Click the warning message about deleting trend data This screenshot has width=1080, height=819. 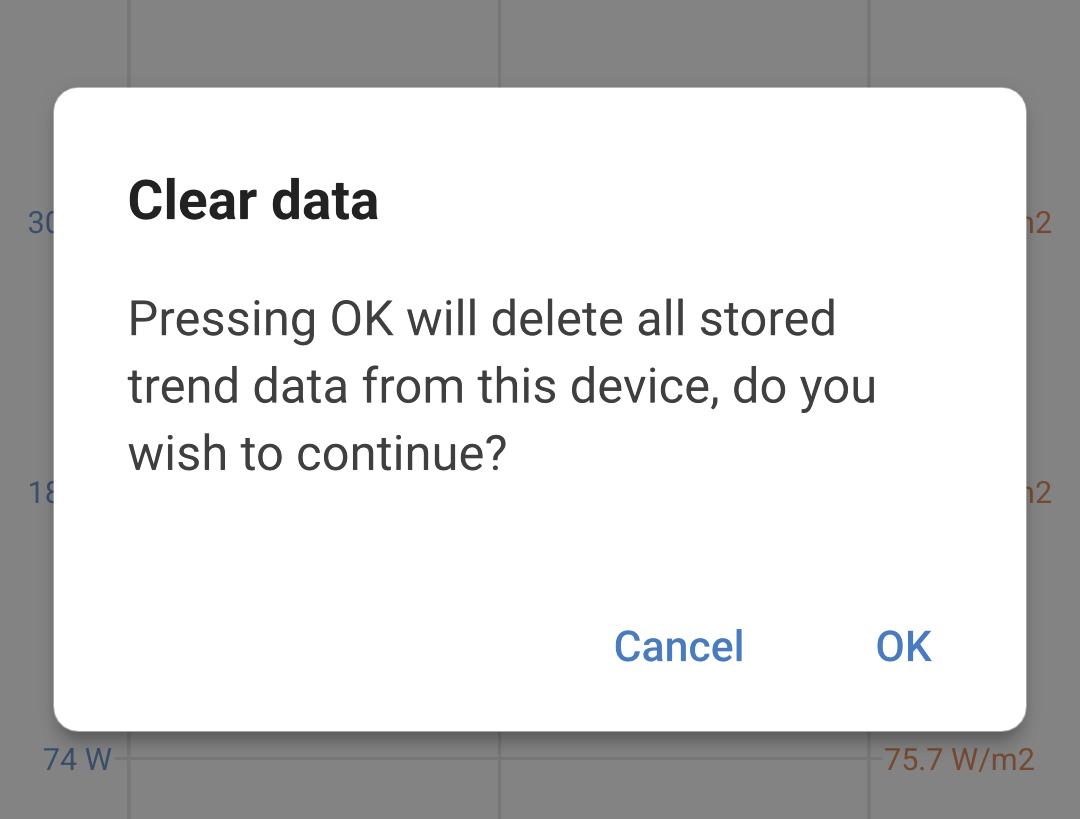tap(502, 385)
